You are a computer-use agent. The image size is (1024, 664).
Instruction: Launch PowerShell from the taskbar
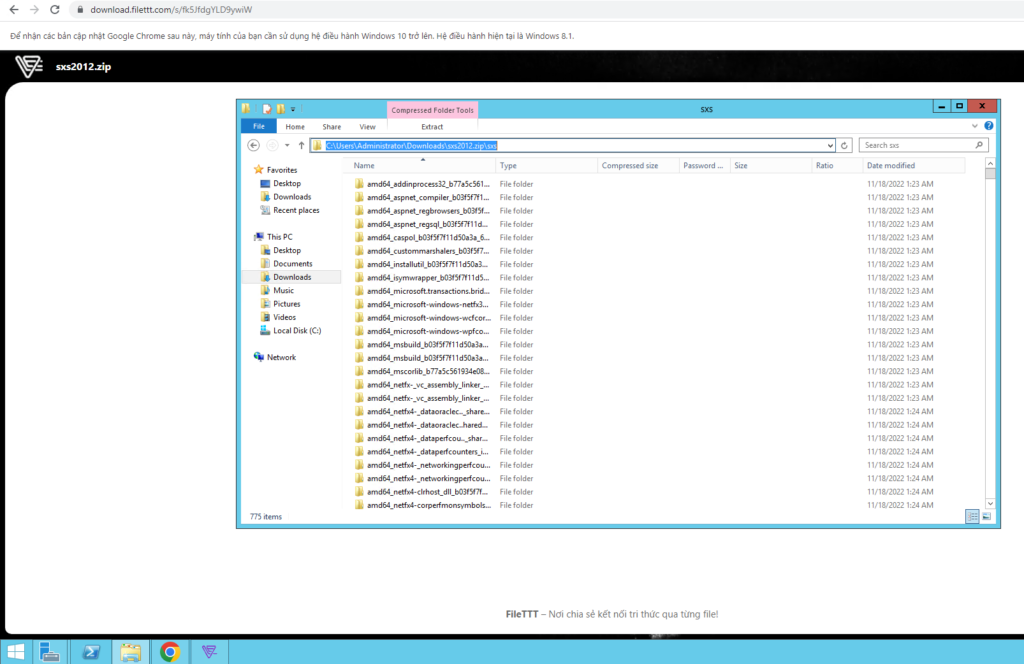pos(91,652)
